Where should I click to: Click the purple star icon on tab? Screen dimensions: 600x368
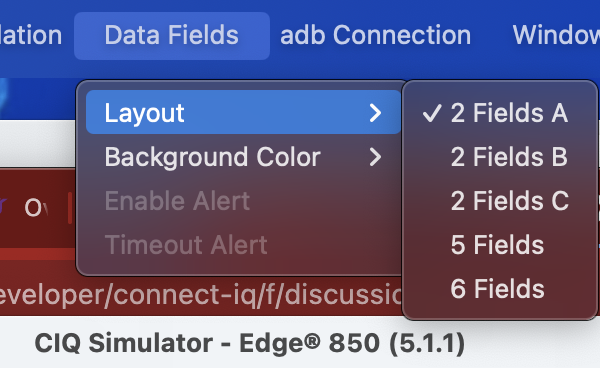[3, 206]
